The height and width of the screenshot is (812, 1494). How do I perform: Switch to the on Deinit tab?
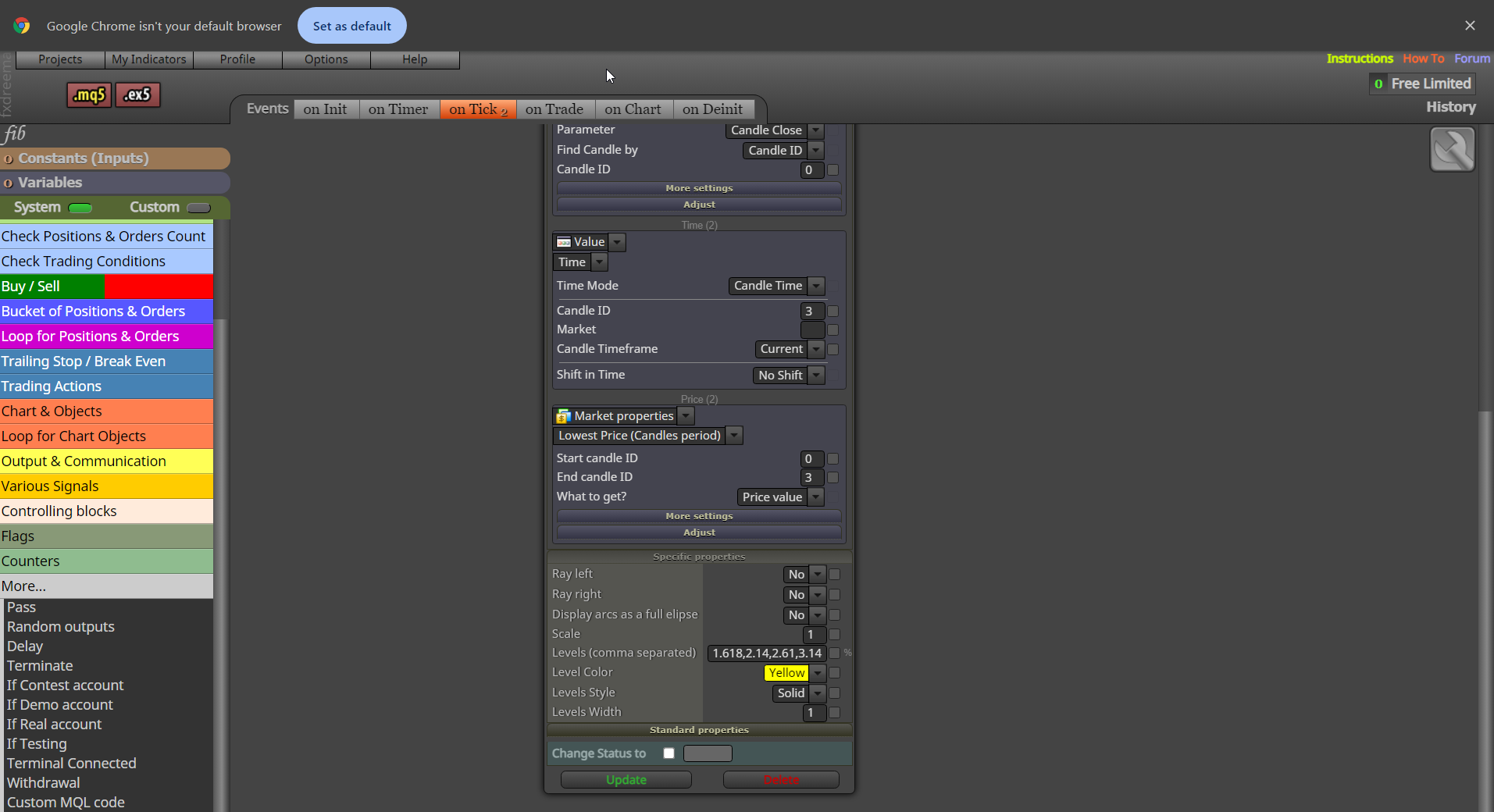click(x=713, y=109)
